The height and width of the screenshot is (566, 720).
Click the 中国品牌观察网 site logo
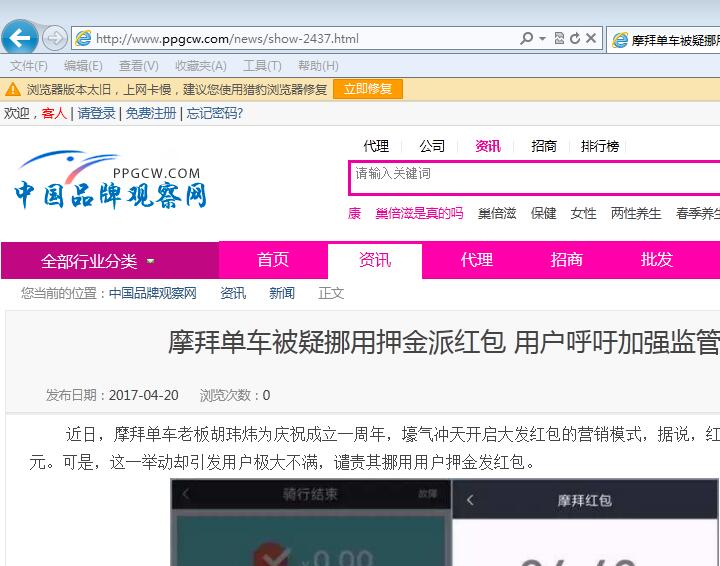[x=110, y=180]
